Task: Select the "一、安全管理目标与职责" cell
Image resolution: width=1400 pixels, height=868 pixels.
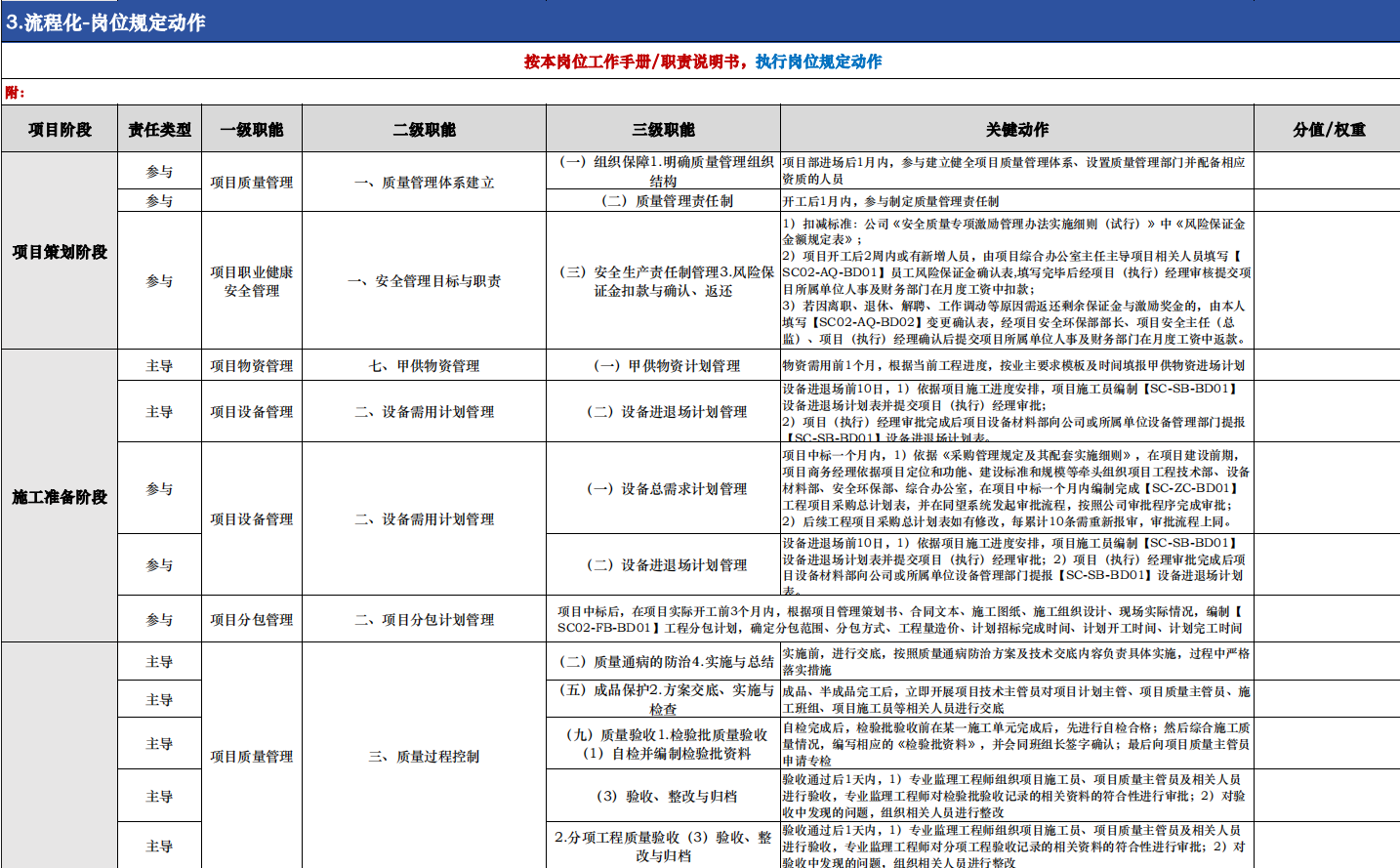Action: (x=424, y=281)
